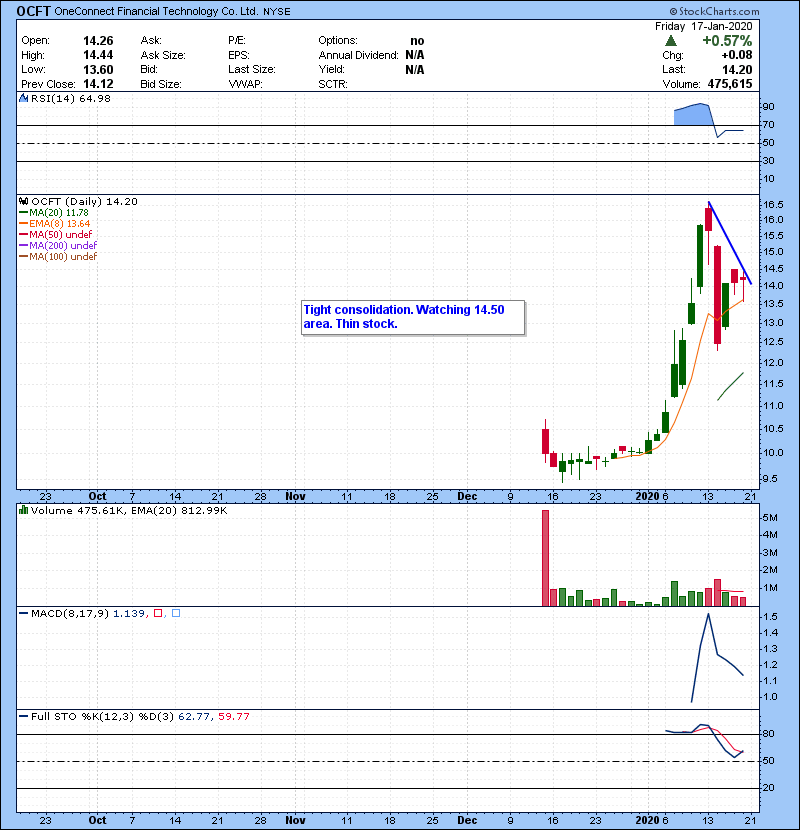Click the Options value "no"

point(417,41)
